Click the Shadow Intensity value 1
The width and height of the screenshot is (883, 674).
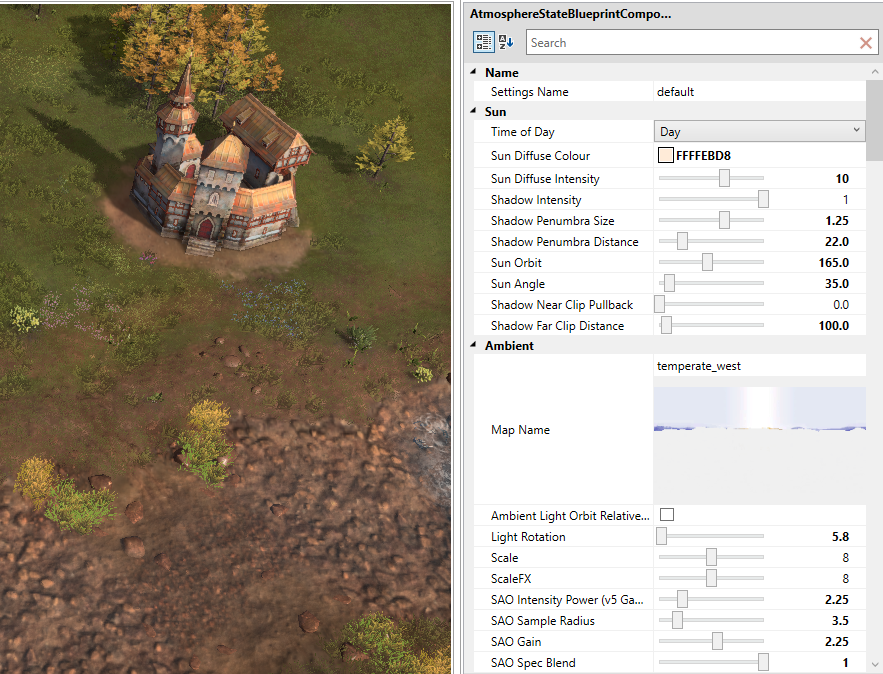click(x=845, y=199)
